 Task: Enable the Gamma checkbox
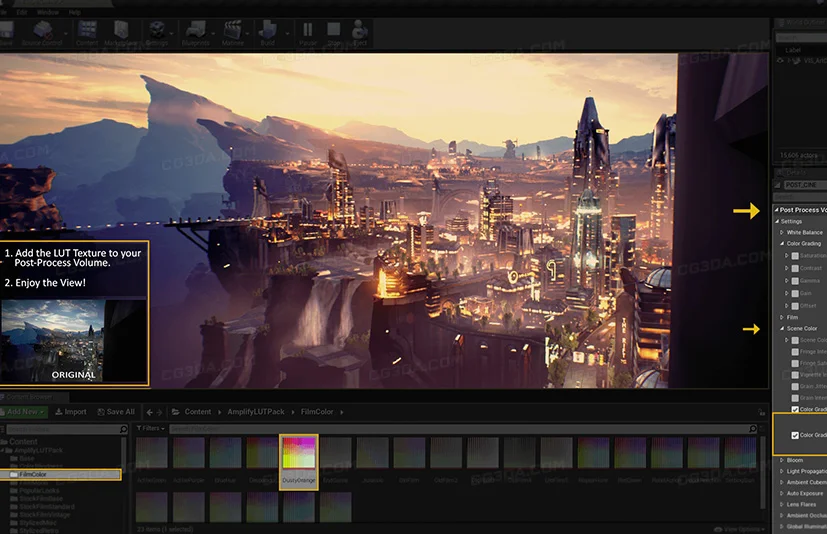tap(795, 281)
